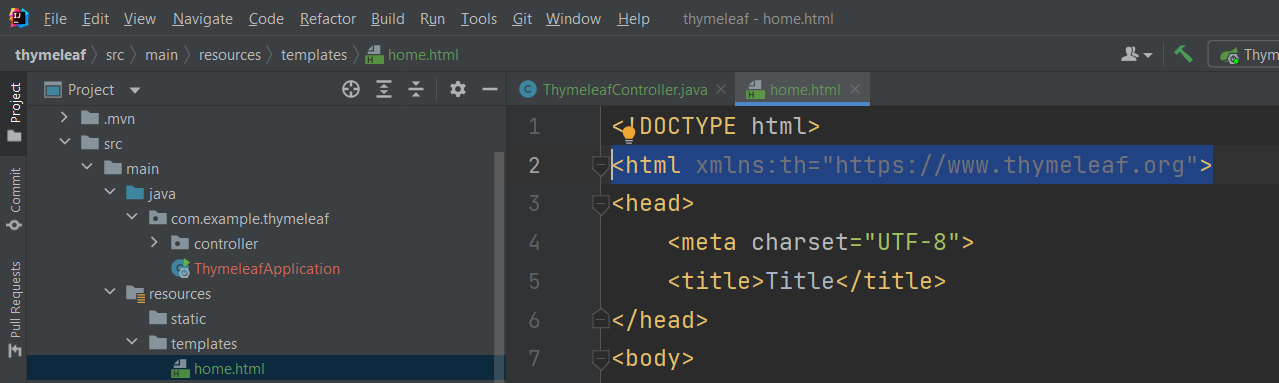Open the Build menu
The image size is (1279, 383).
(387, 19)
